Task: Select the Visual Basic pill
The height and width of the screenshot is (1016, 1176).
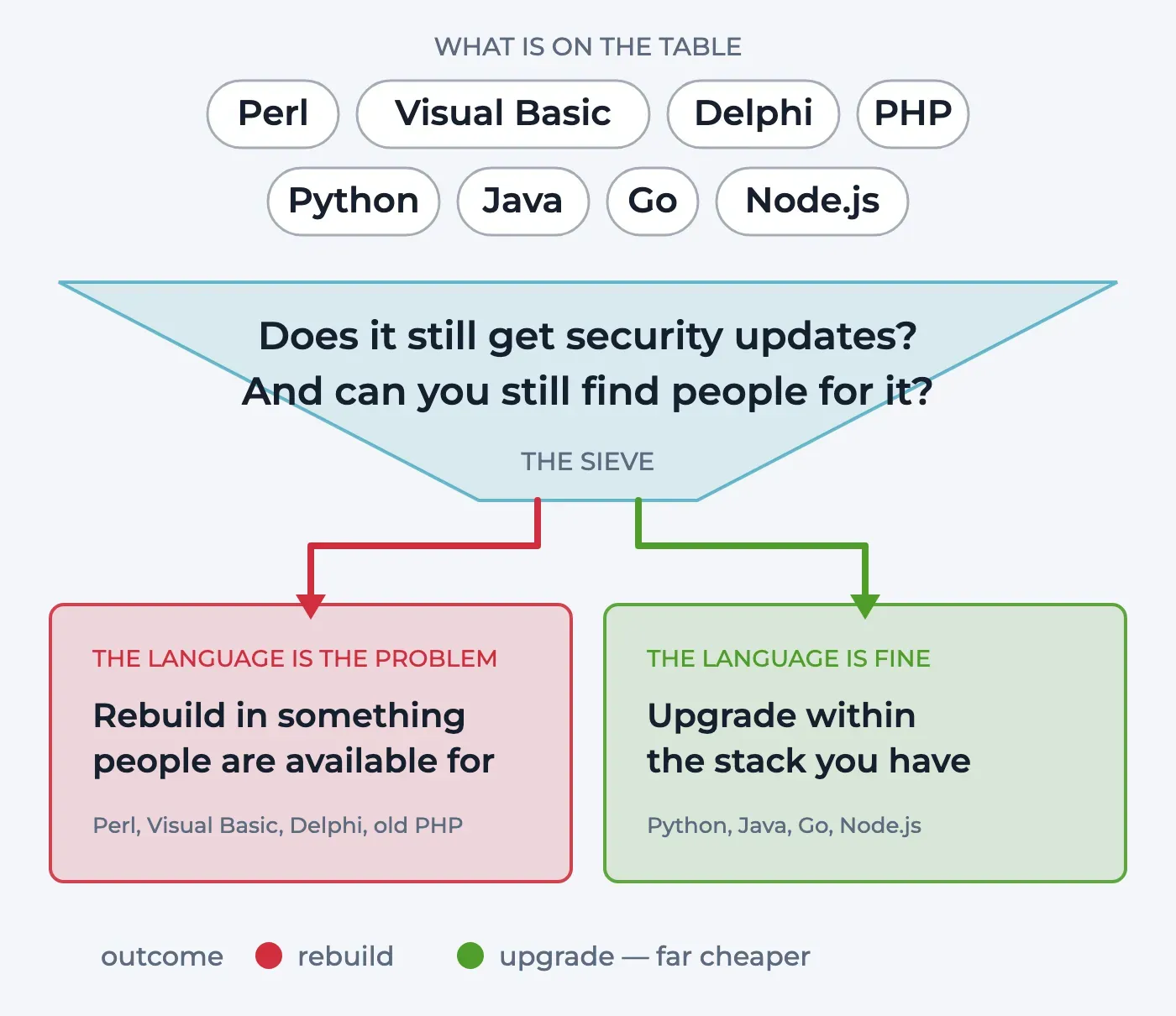Action: pos(503,114)
